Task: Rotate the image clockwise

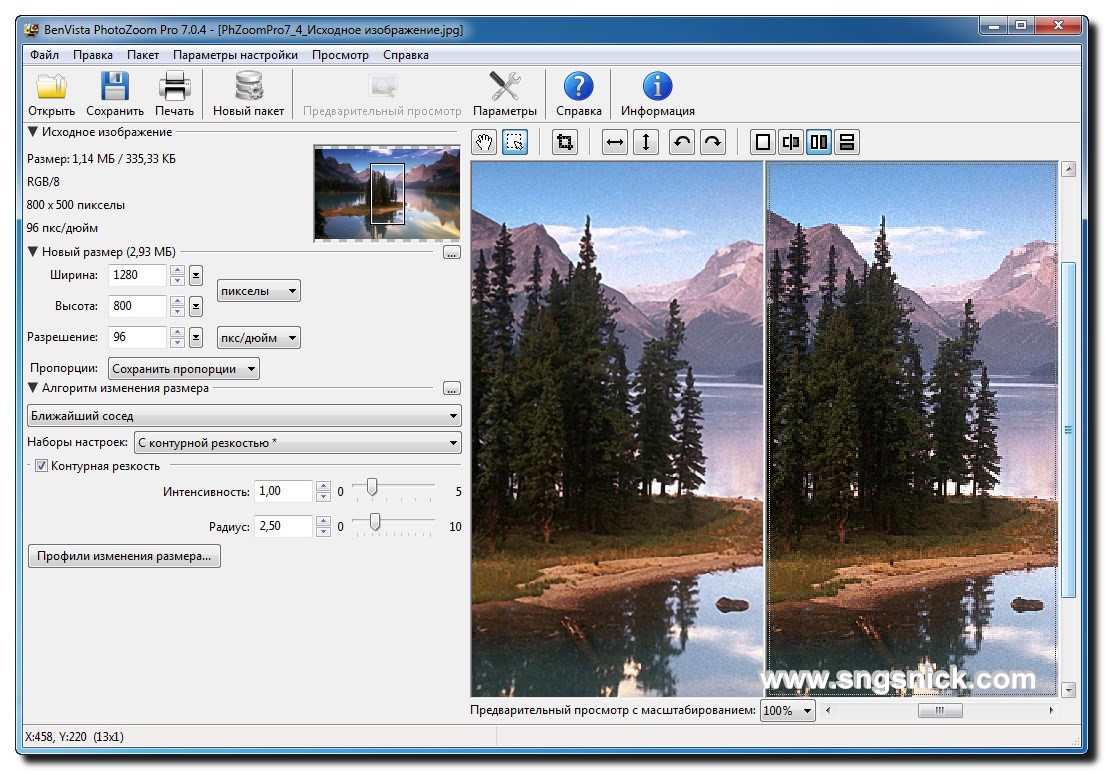Action: [711, 141]
